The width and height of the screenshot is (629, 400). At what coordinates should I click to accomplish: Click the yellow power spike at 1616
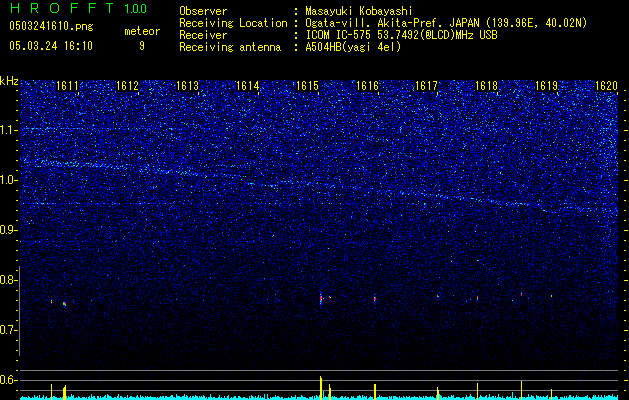click(x=375, y=392)
